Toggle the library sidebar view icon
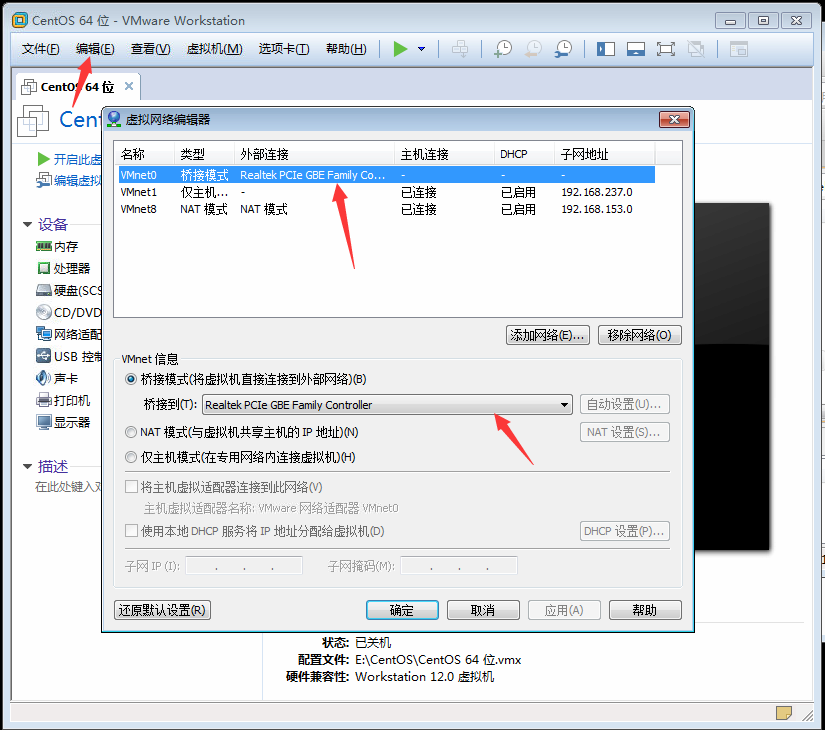Screen dimensions: 825x730 tap(606, 49)
